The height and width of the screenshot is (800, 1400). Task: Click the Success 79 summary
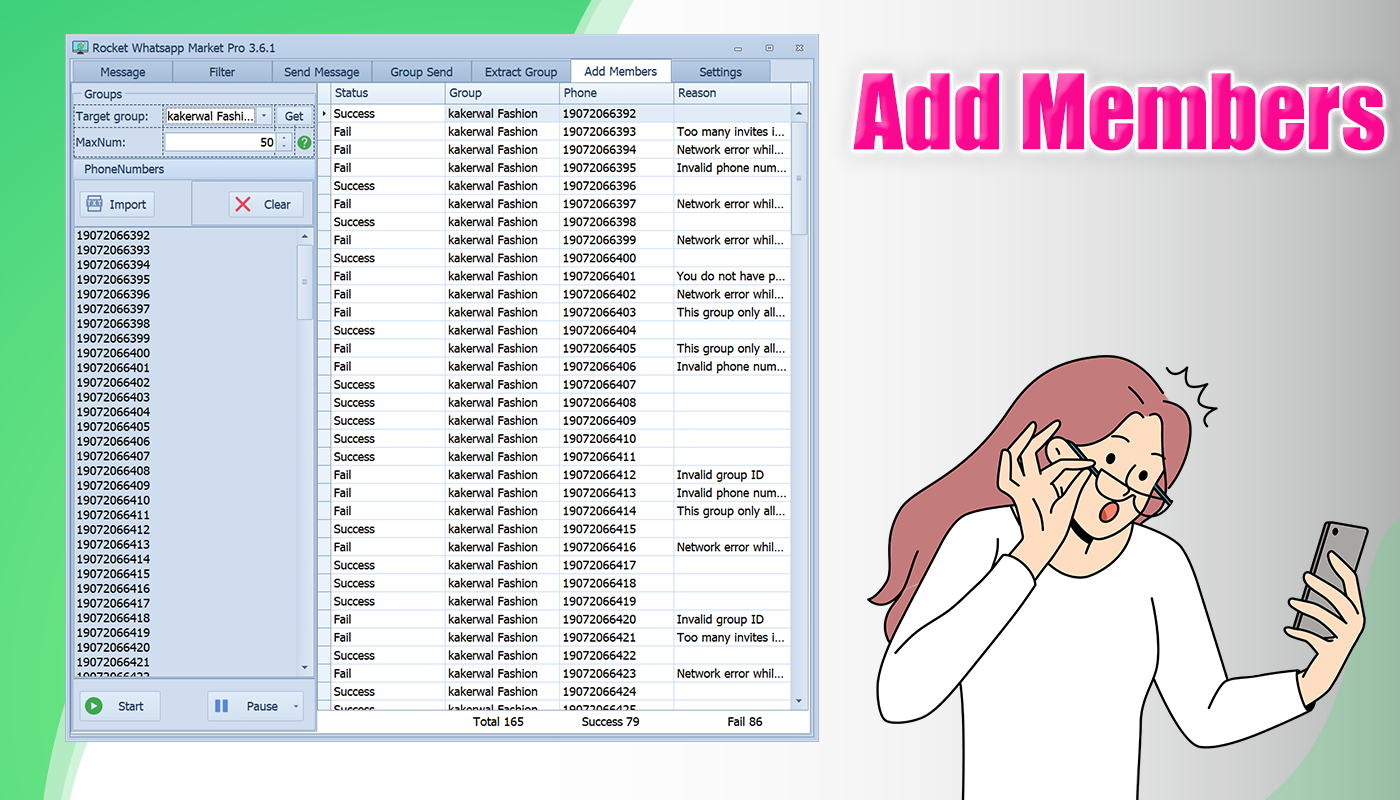[x=610, y=721]
